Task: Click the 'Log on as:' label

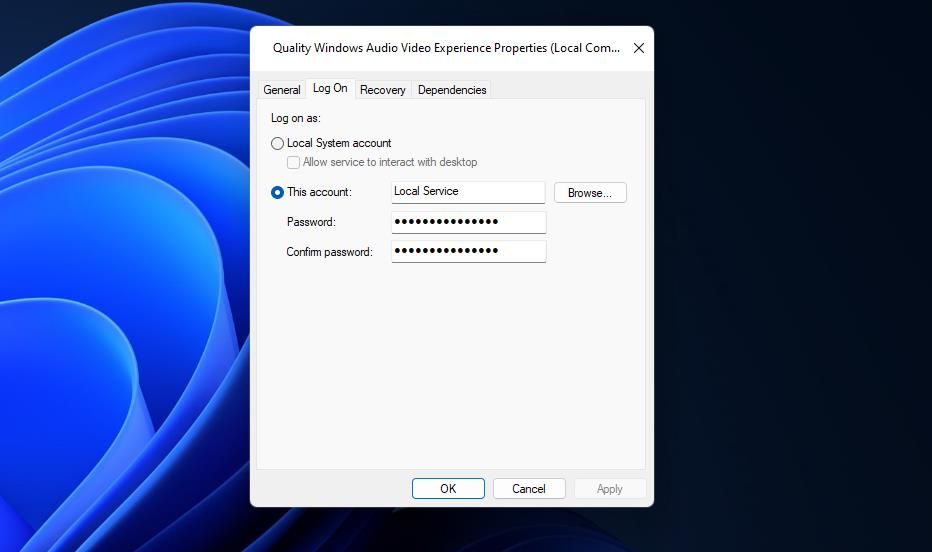Action: pos(295,118)
